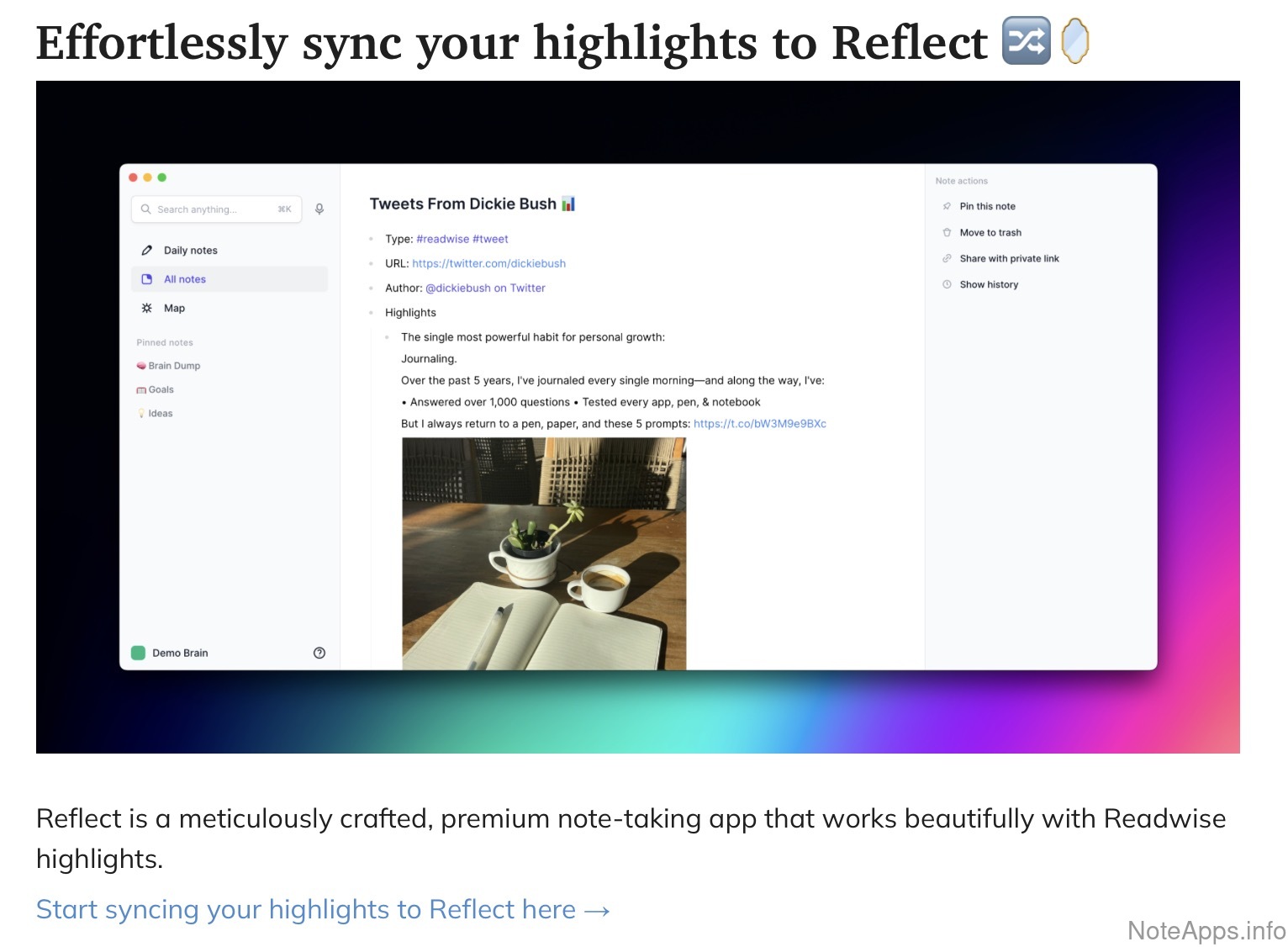The height and width of the screenshot is (947, 1288).
Task: Click the #readwise tag
Action: tap(442, 240)
